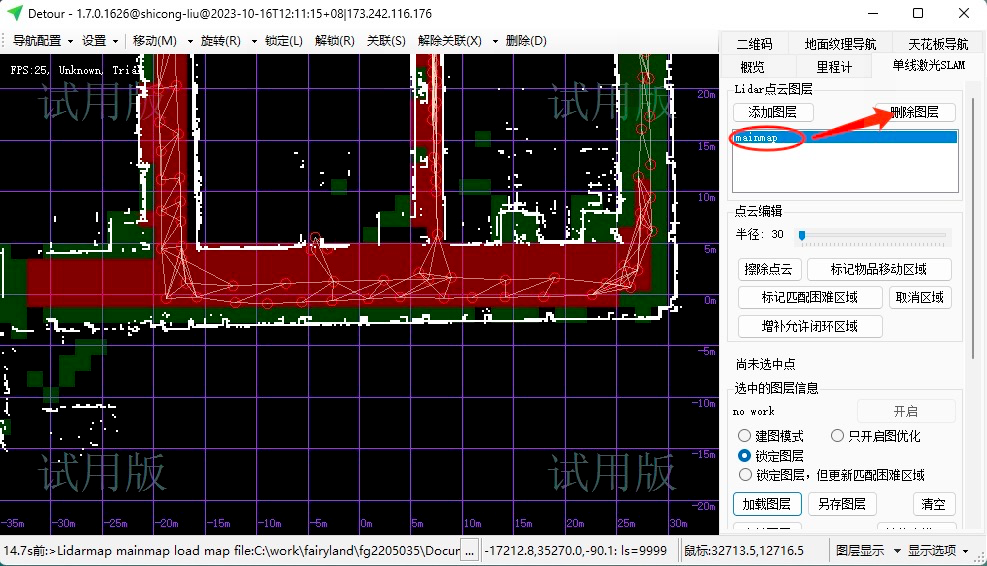Open the 里程计 tab
This screenshot has height=566, width=987.
coord(834,67)
